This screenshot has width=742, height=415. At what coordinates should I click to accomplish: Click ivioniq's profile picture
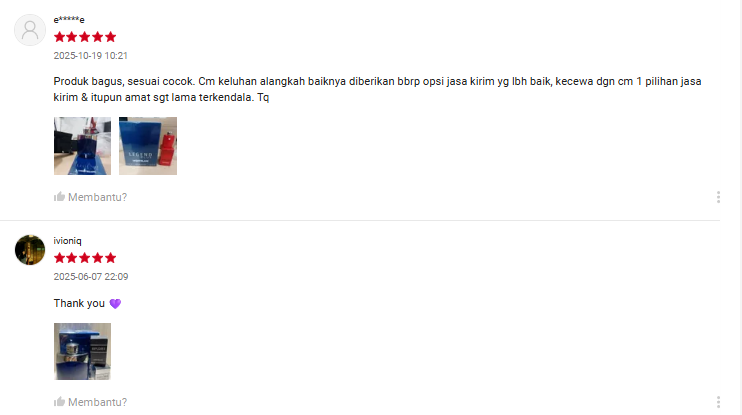(x=30, y=250)
